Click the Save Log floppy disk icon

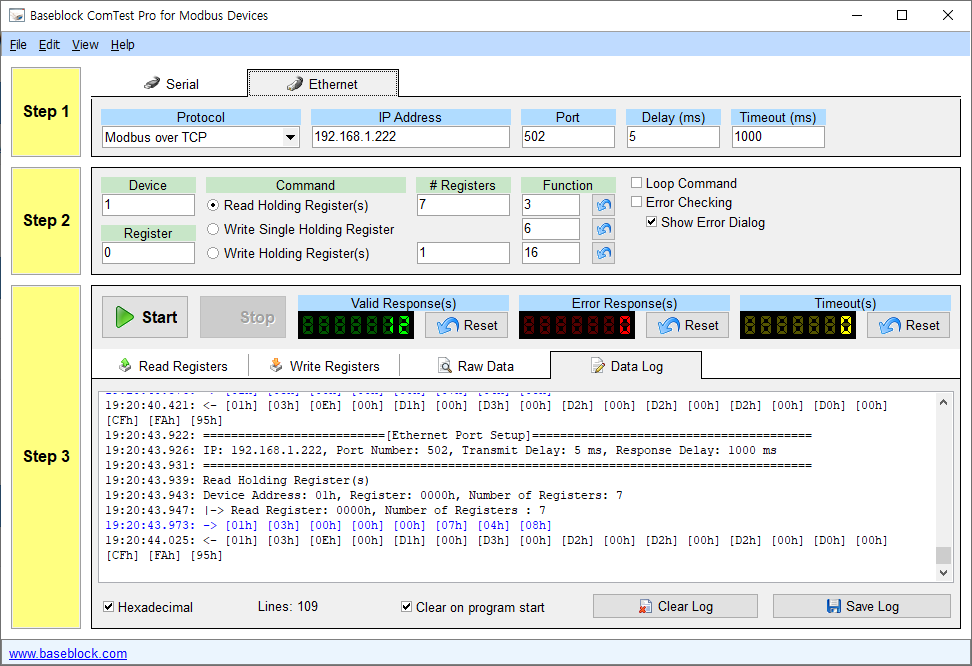click(834, 606)
